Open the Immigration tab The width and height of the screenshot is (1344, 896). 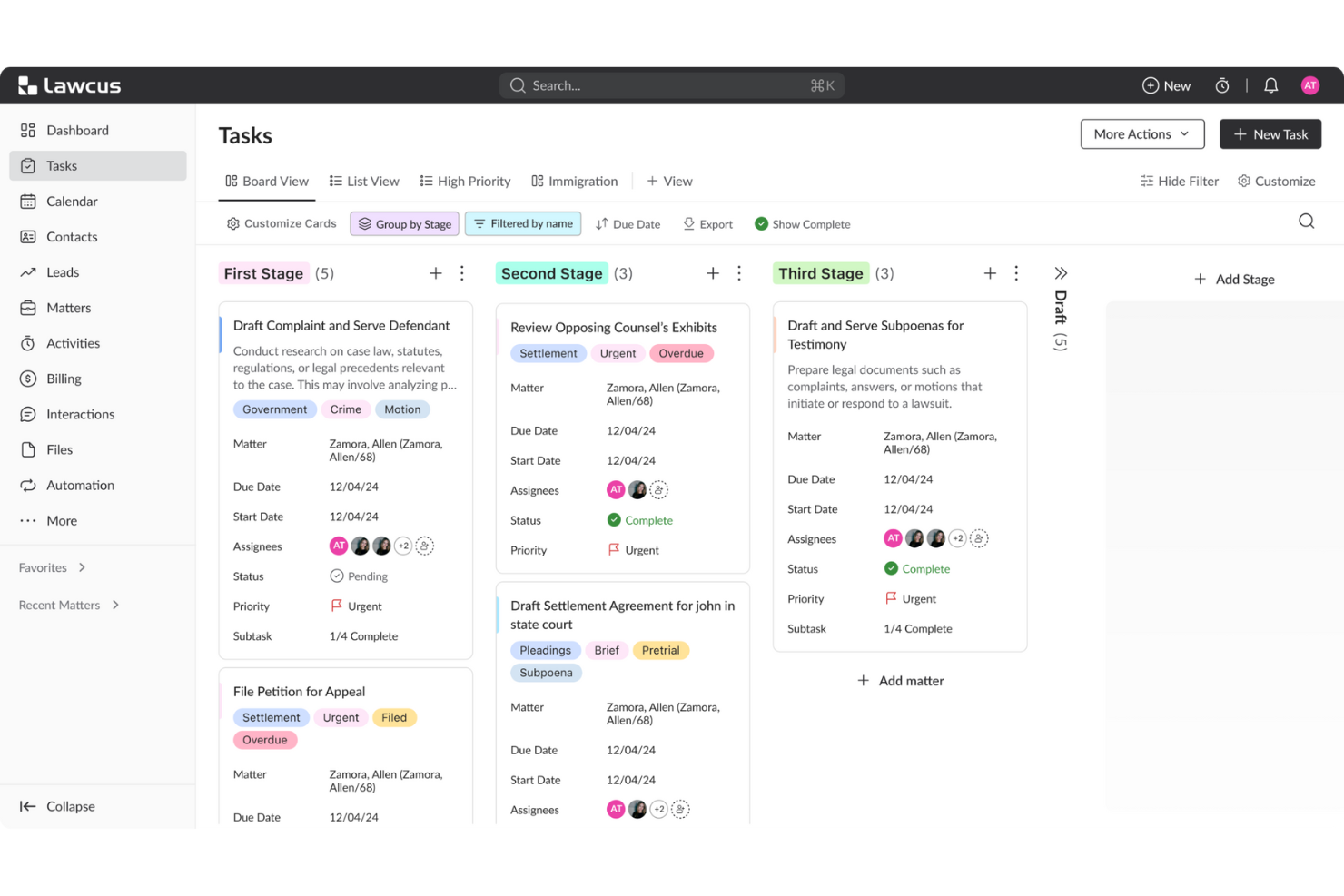tap(574, 181)
